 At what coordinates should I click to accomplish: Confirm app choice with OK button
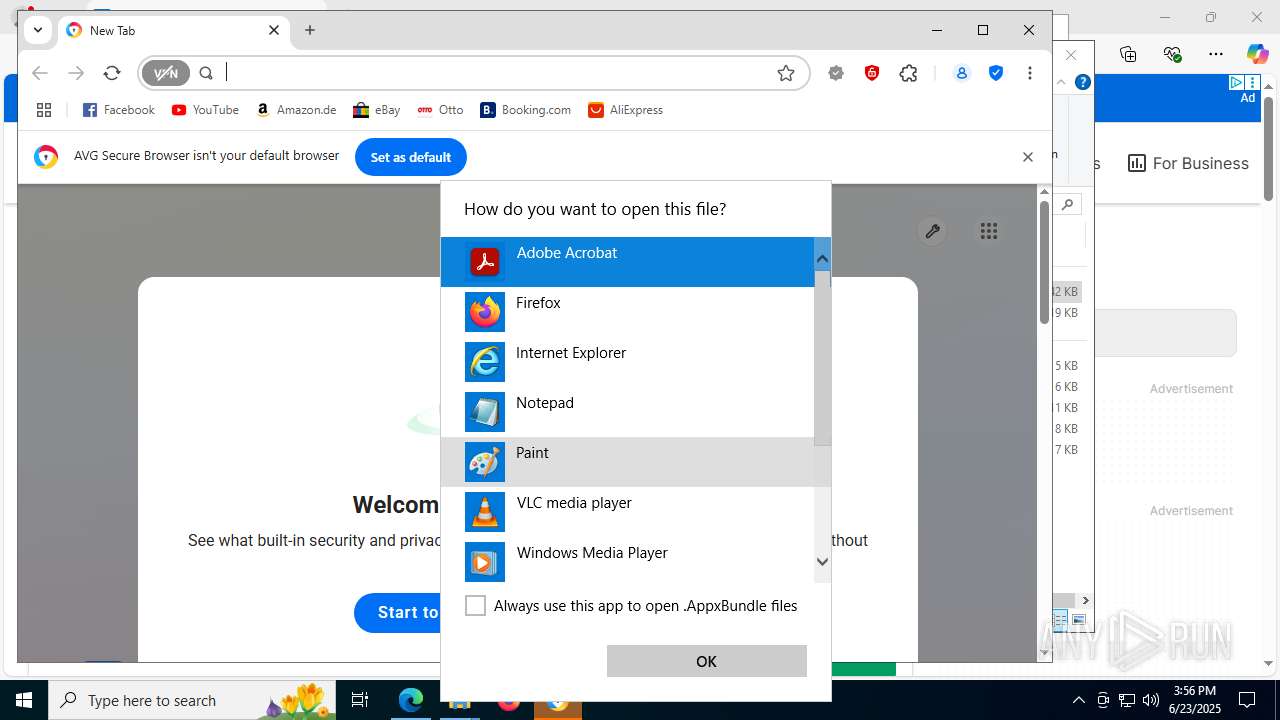click(706, 661)
